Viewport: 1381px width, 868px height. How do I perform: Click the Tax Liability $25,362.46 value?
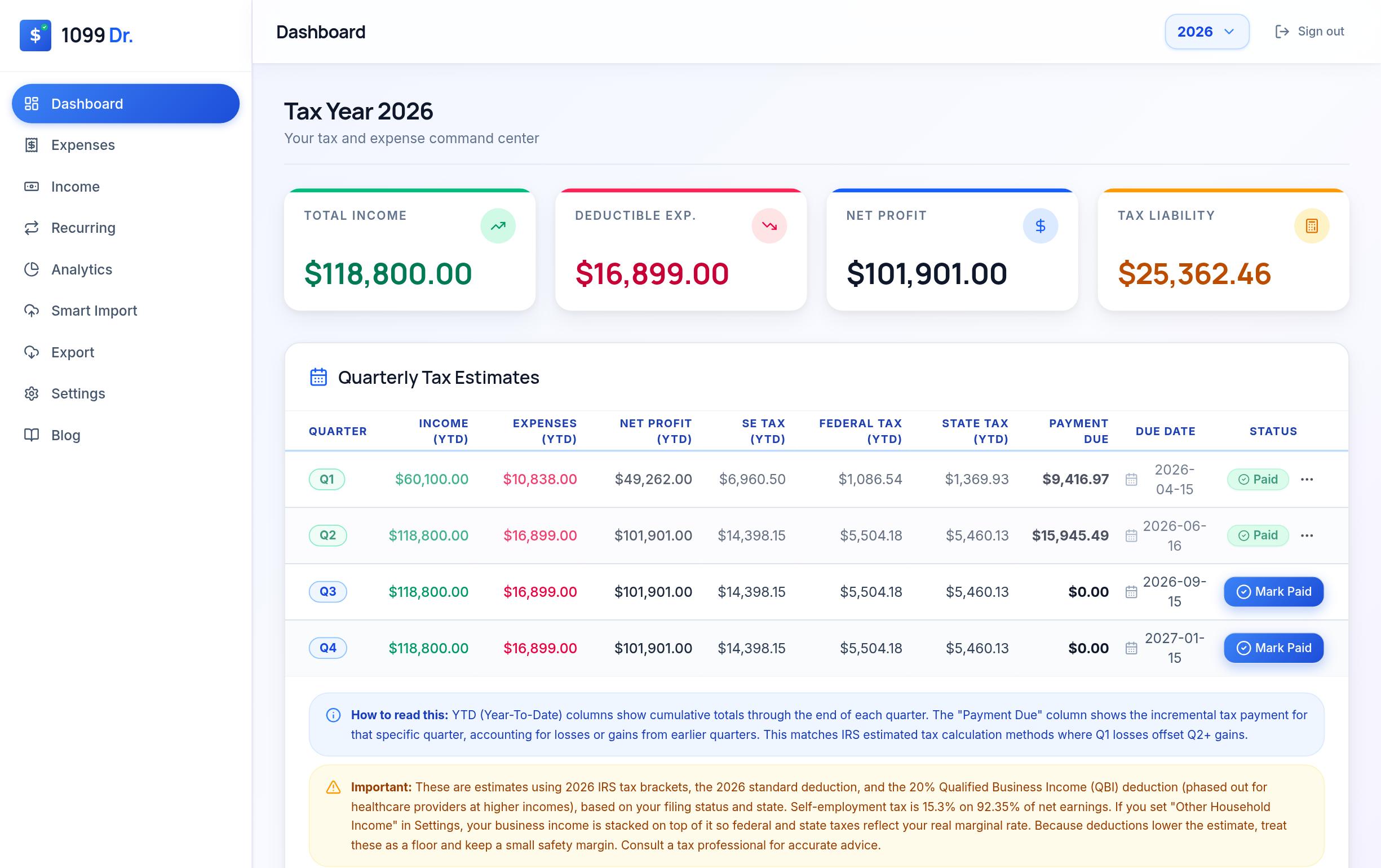pos(1194,273)
